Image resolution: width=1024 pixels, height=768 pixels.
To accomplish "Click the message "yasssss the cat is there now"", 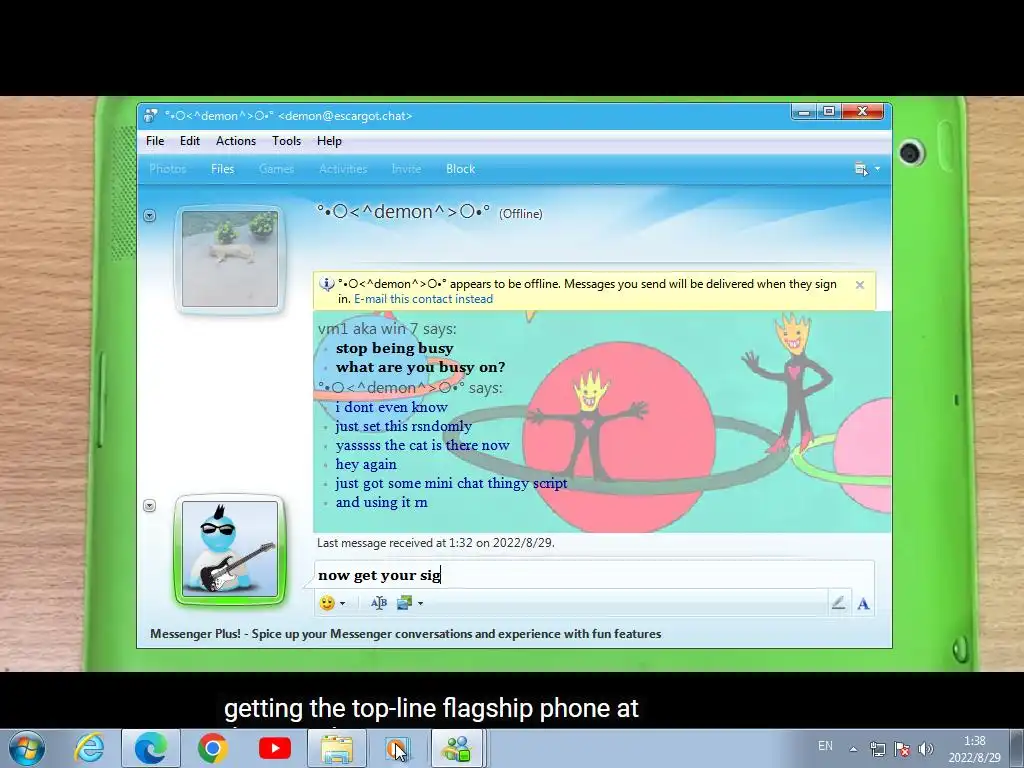I will 423,445.
